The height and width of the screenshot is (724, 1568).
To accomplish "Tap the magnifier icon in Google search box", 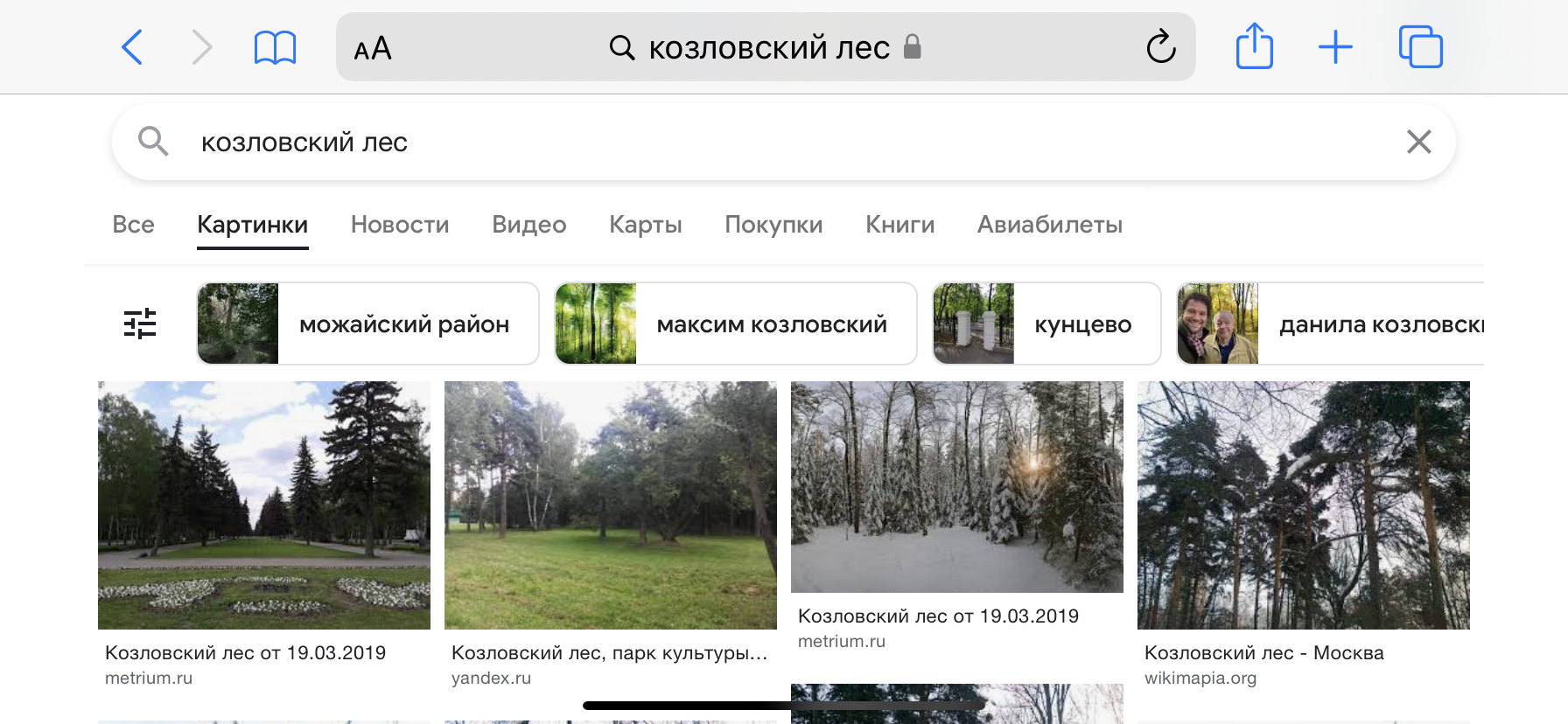I will coord(153,141).
